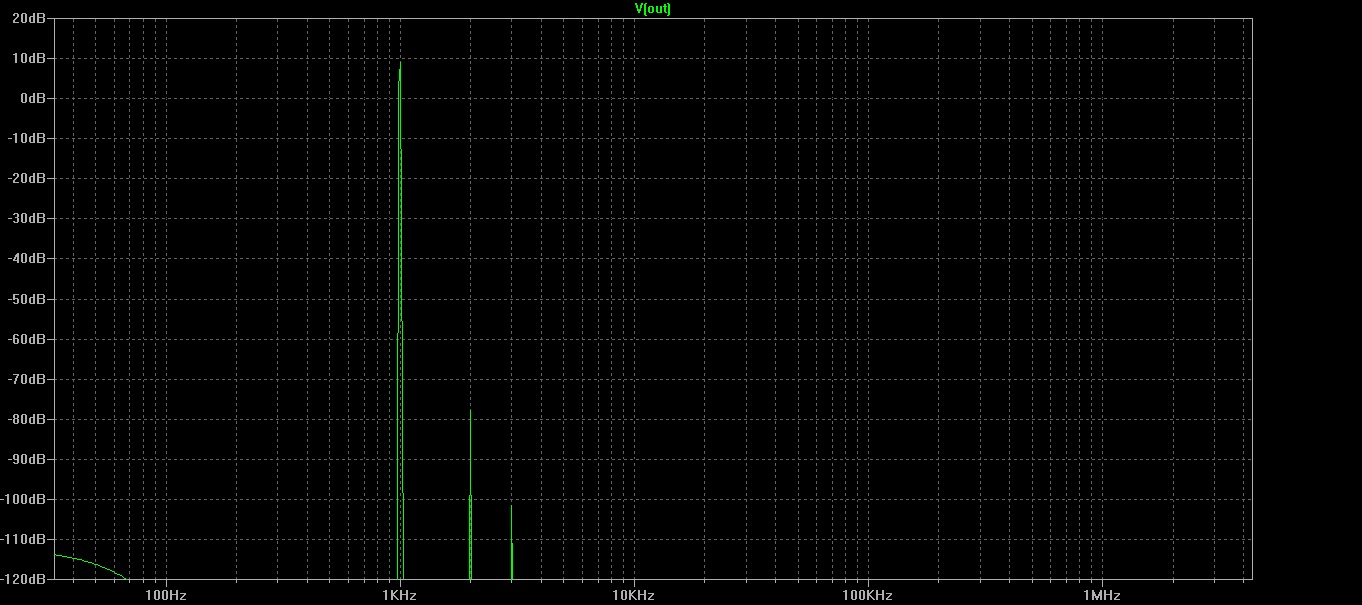This screenshot has width=1362, height=605.
Task: Click the 0dB axis label
Action: (35, 98)
